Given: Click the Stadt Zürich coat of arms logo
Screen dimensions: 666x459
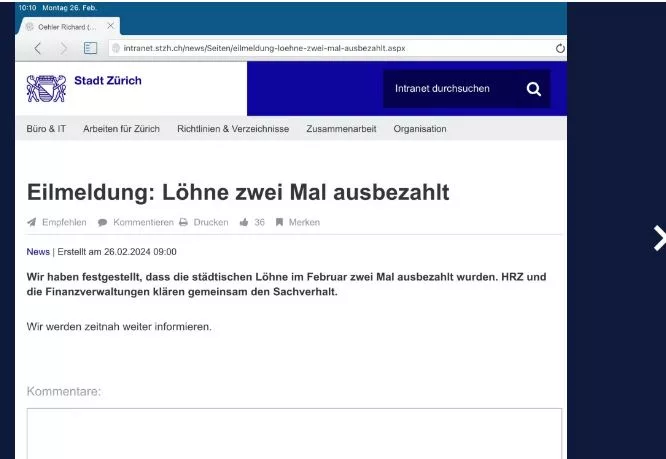Looking at the screenshot, I should [x=46, y=88].
